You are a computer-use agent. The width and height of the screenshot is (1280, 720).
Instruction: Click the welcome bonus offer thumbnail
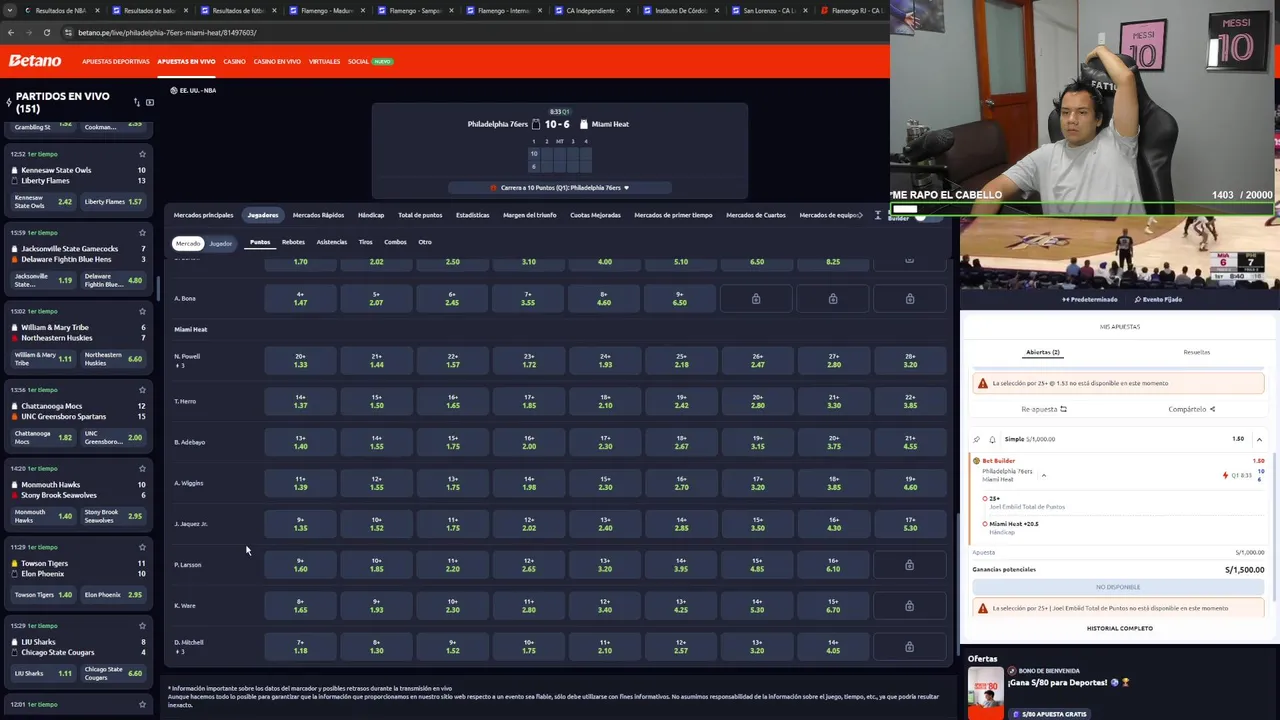[985, 691]
